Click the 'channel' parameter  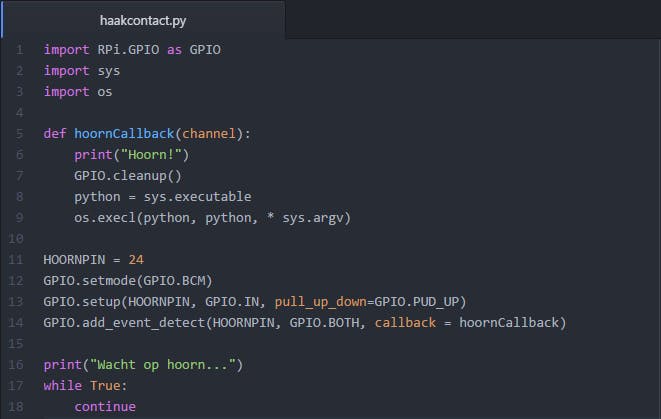click(209, 134)
